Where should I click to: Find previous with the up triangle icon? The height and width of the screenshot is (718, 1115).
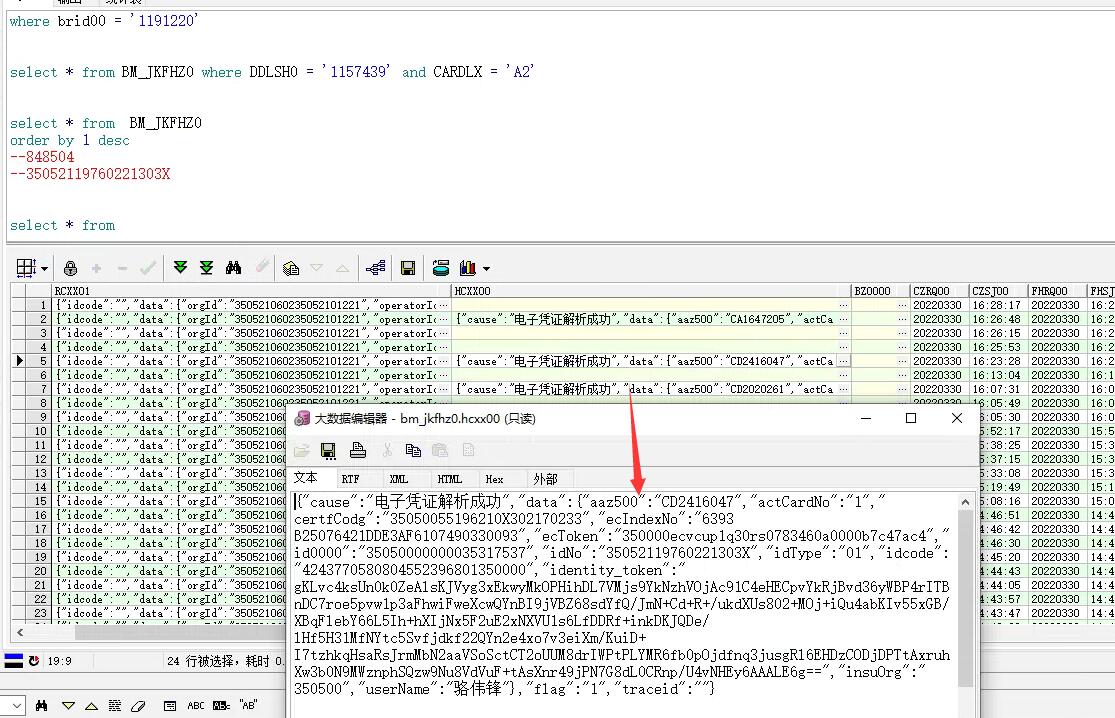tap(92, 706)
